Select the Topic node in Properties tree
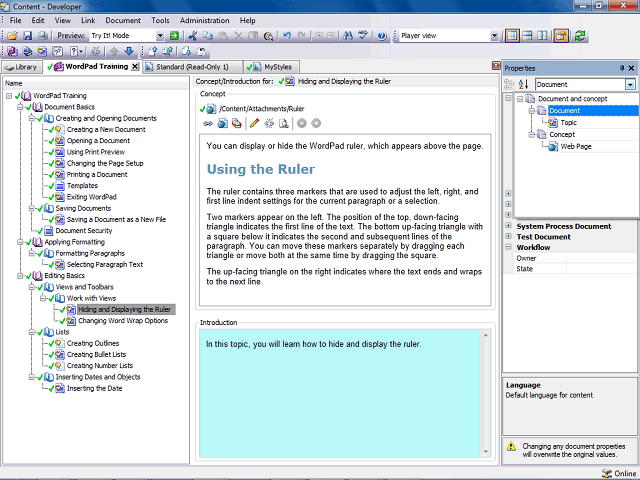The width and height of the screenshot is (640, 480). click(568, 122)
